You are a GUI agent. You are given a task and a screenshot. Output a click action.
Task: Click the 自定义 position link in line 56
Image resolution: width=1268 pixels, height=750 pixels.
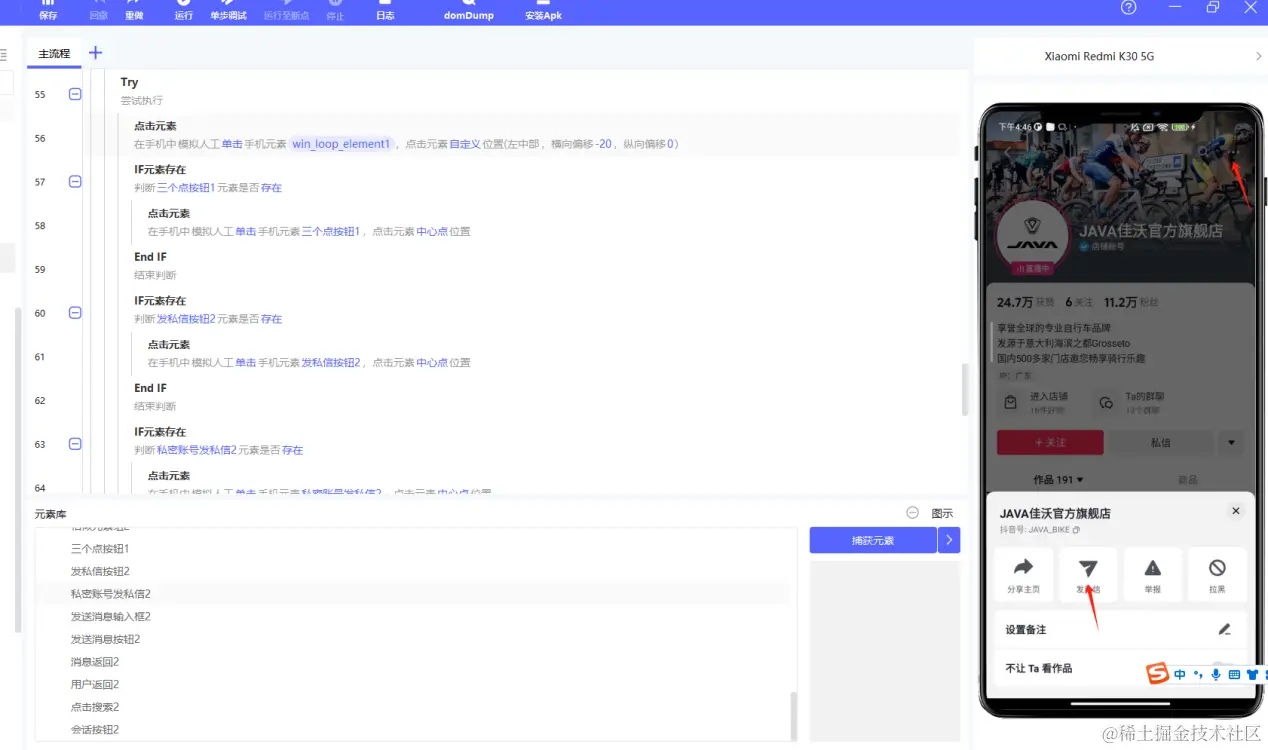point(465,144)
